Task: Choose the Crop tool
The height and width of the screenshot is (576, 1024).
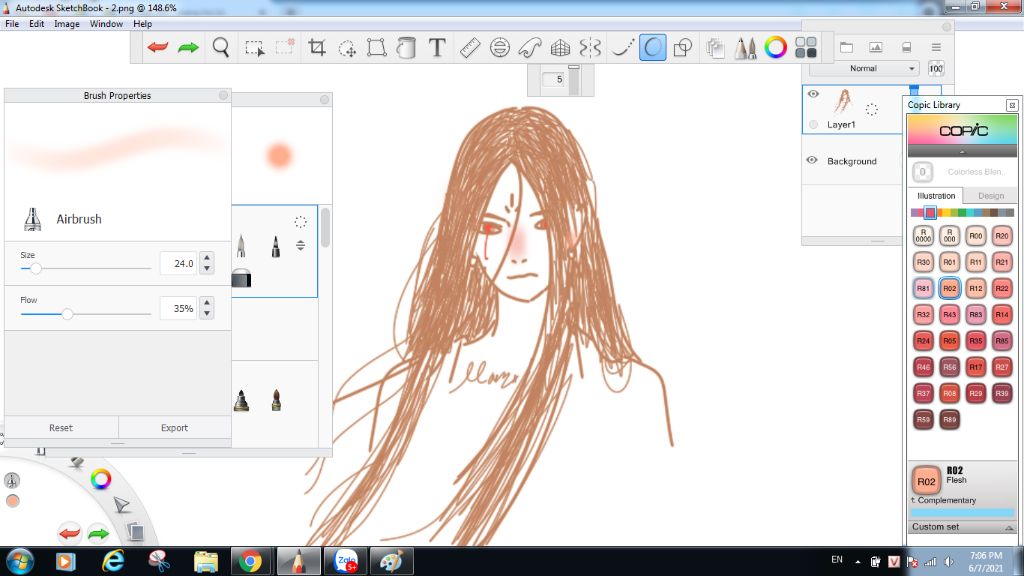Action: coord(317,47)
